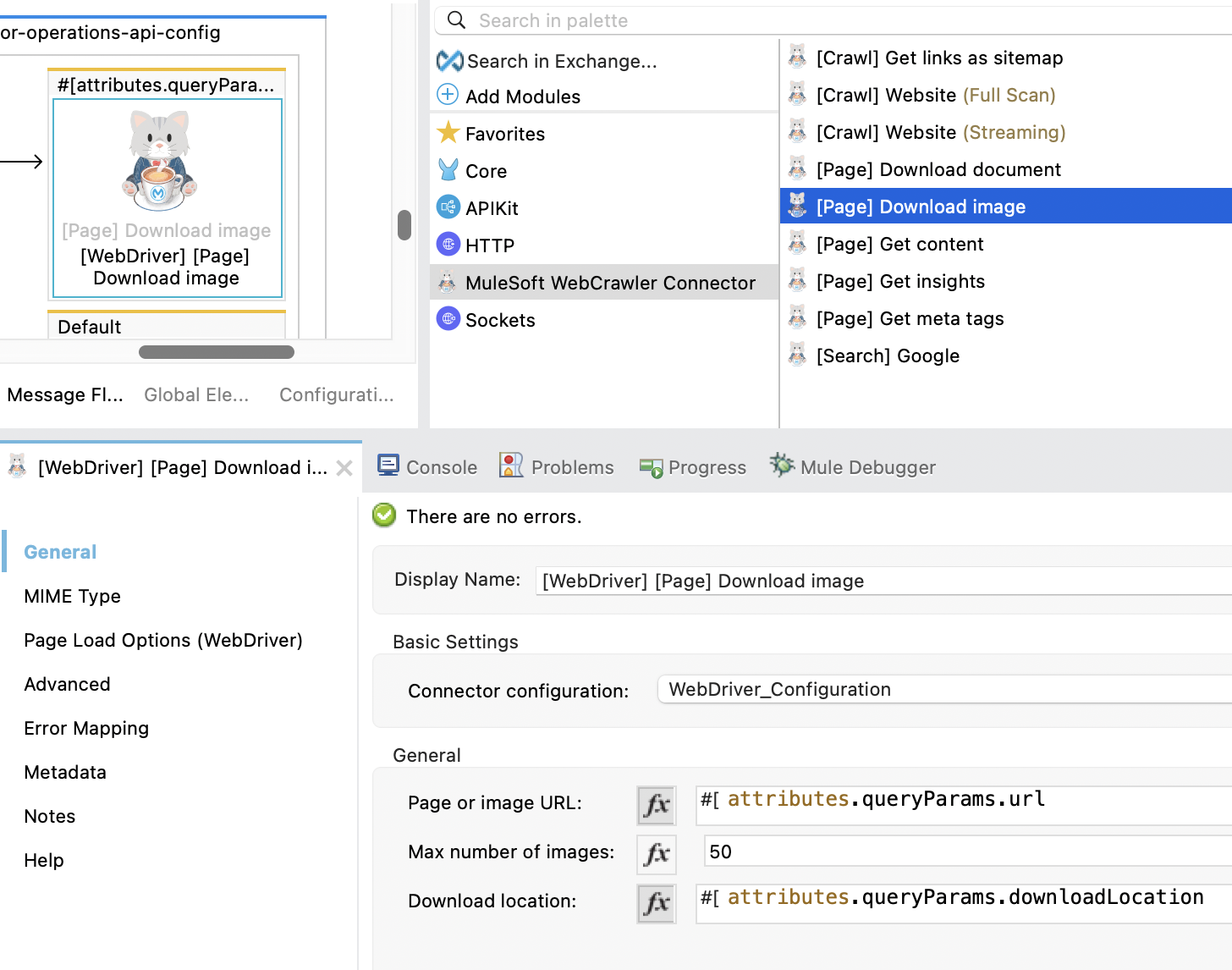Click the Problems tab icon
This screenshot has width=1232, height=970.
(x=511, y=465)
